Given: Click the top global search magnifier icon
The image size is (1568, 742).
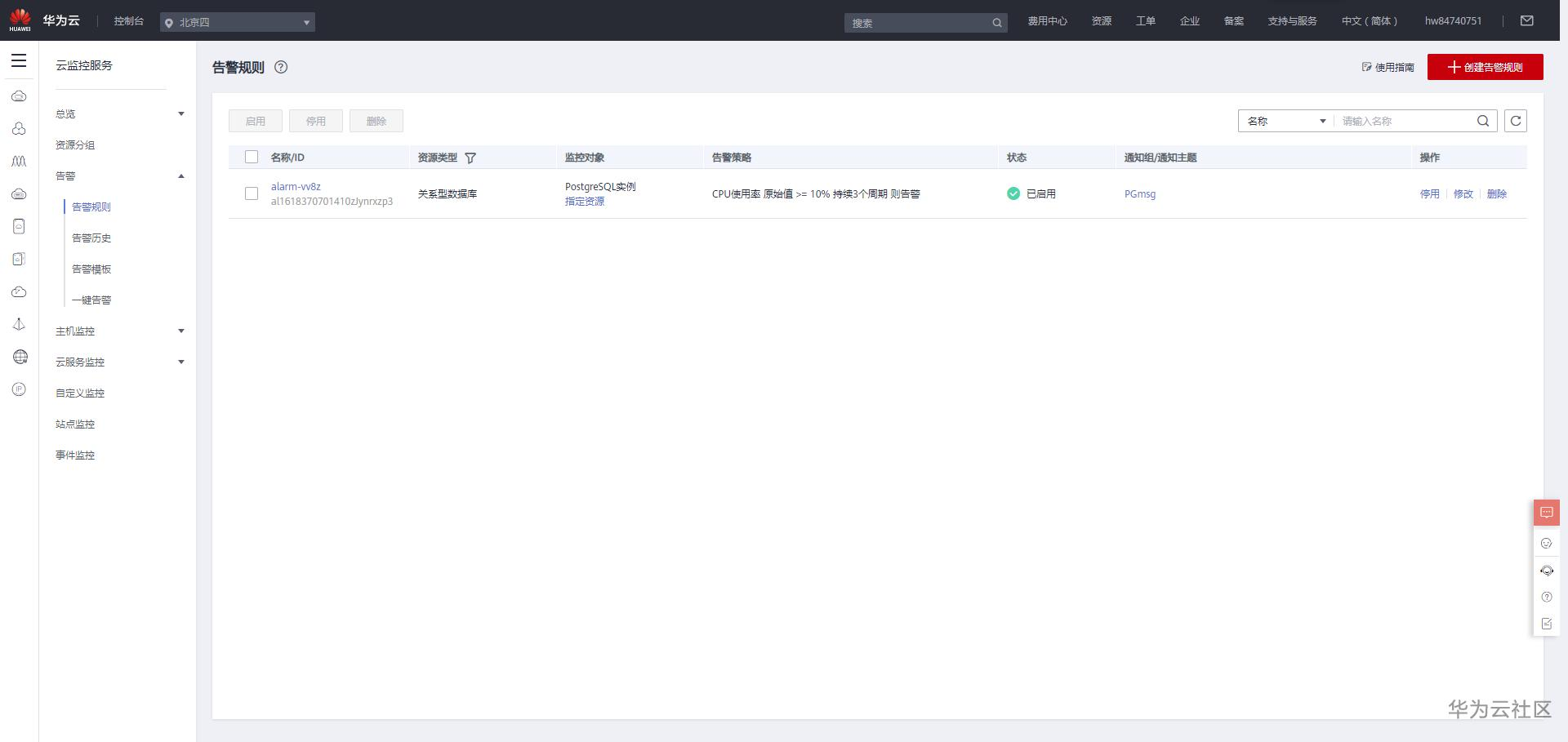Looking at the screenshot, I should pyautogui.click(x=997, y=23).
